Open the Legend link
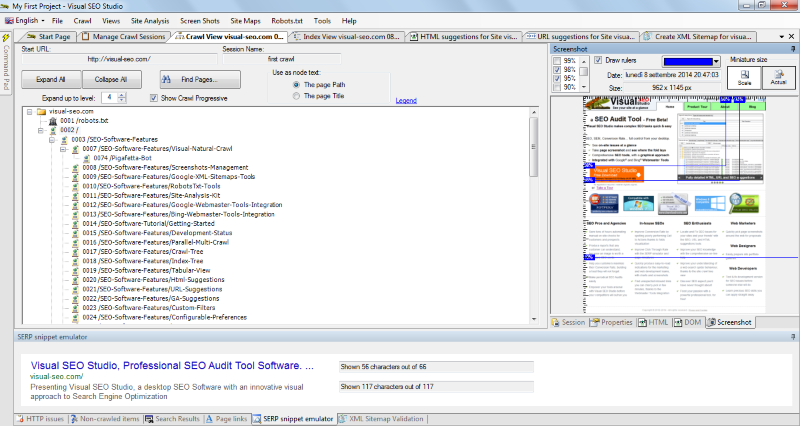Screen dimensions: 800x426 pyautogui.click(x=406, y=101)
